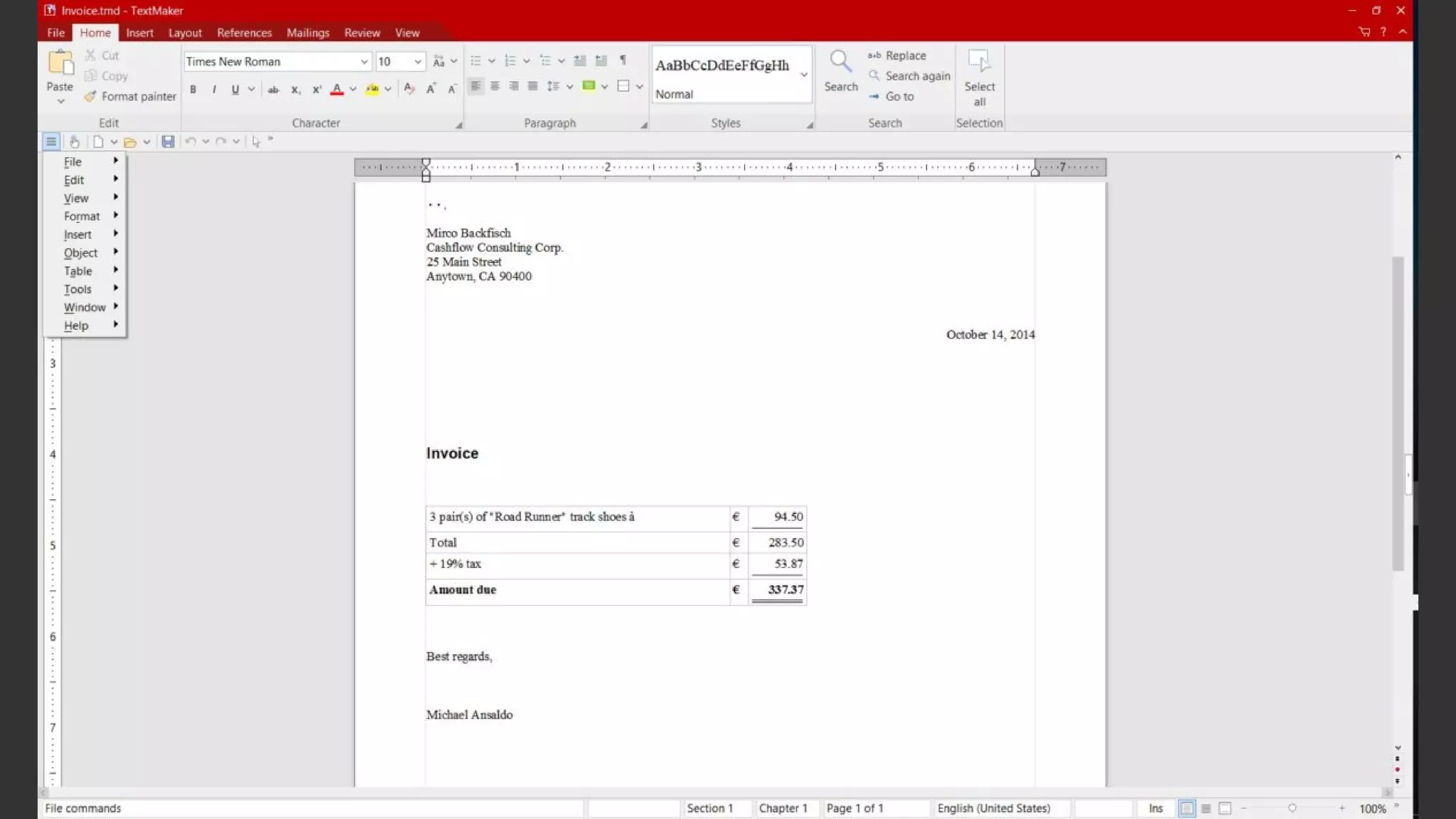This screenshot has width=1456, height=819.
Task: Click the English (United States) status field
Action: click(993, 808)
